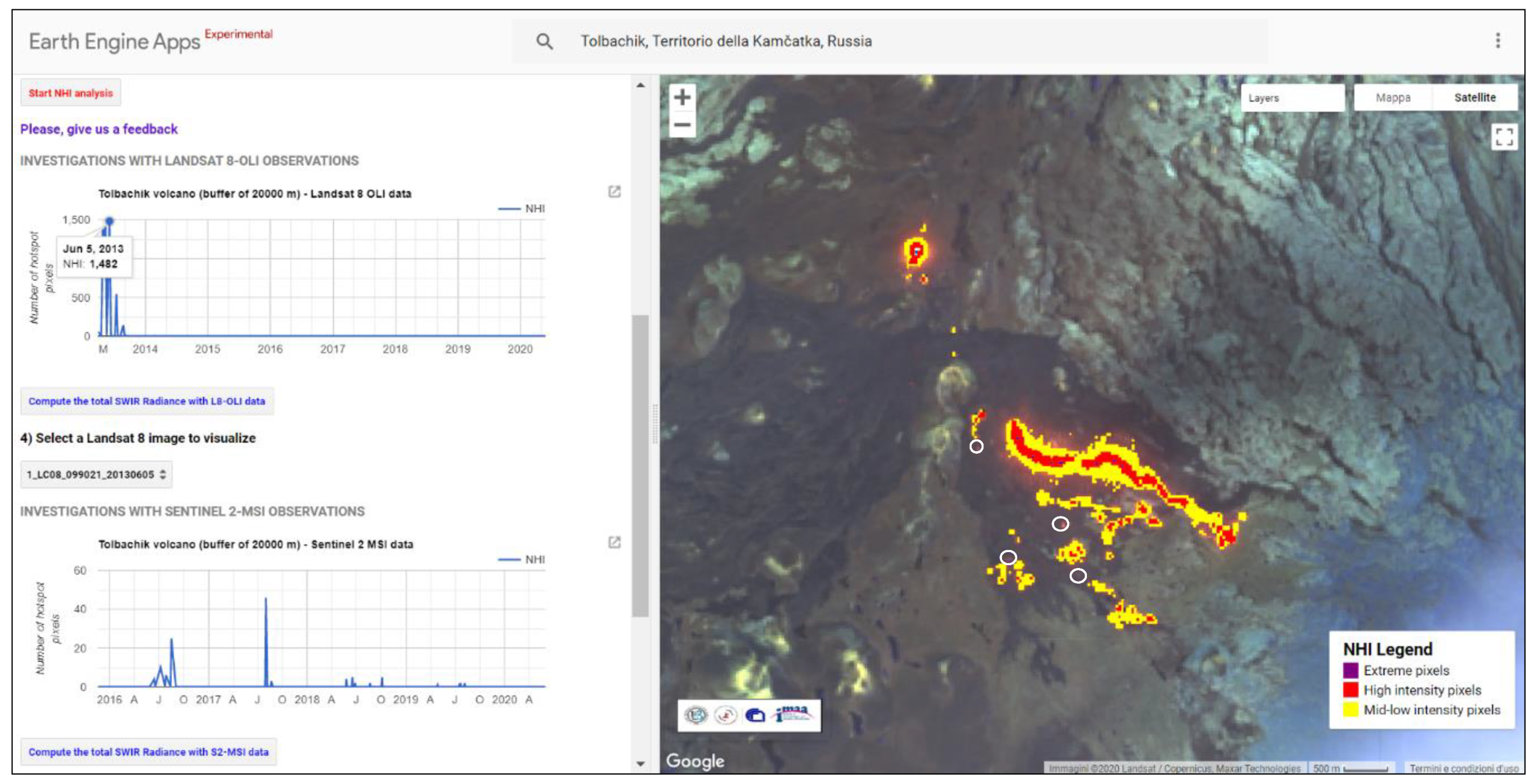The width and height of the screenshot is (1535, 784).
Task: Open Please give us a feedback link
Action: click(99, 129)
